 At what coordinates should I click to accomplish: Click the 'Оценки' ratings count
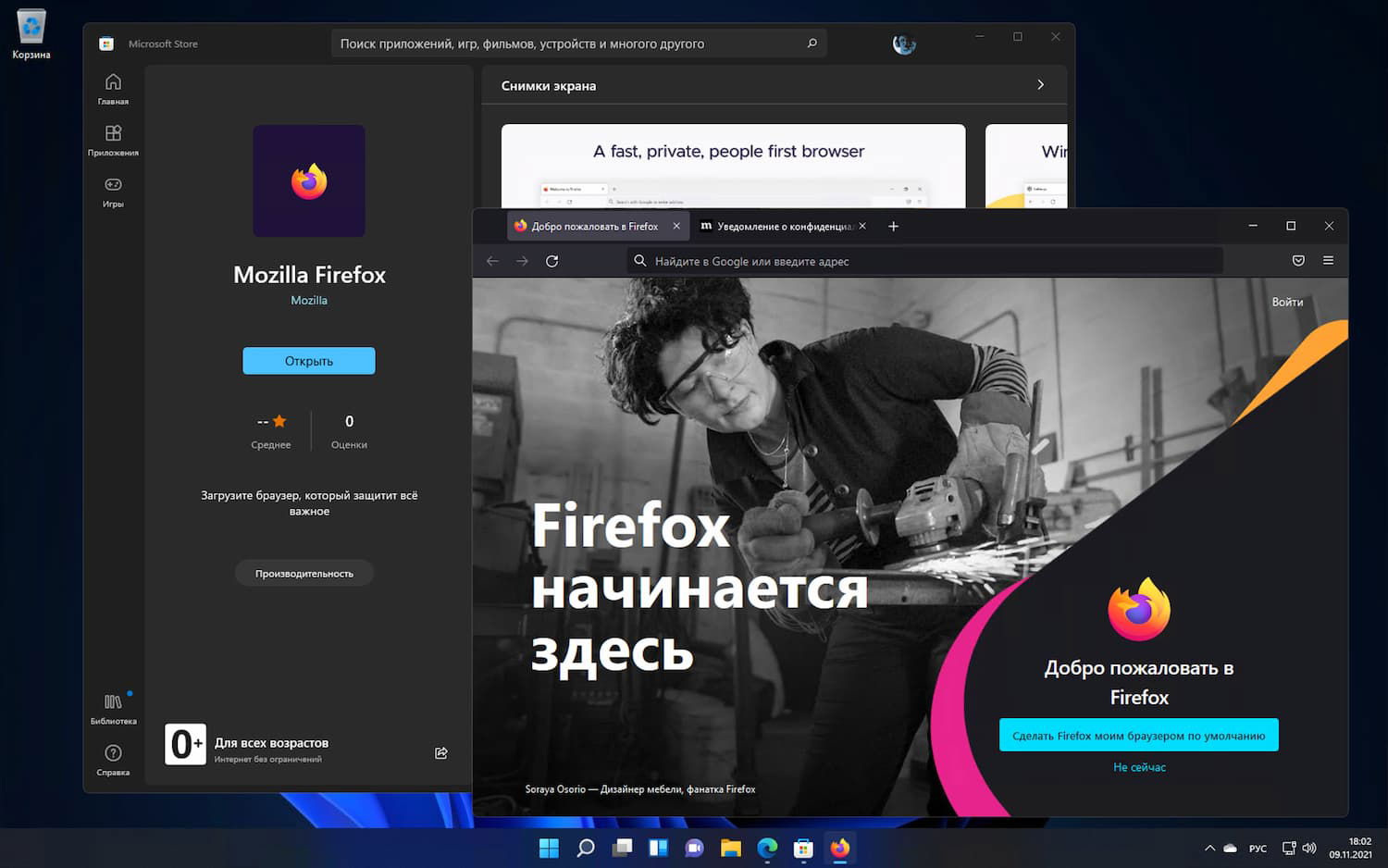click(349, 432)
